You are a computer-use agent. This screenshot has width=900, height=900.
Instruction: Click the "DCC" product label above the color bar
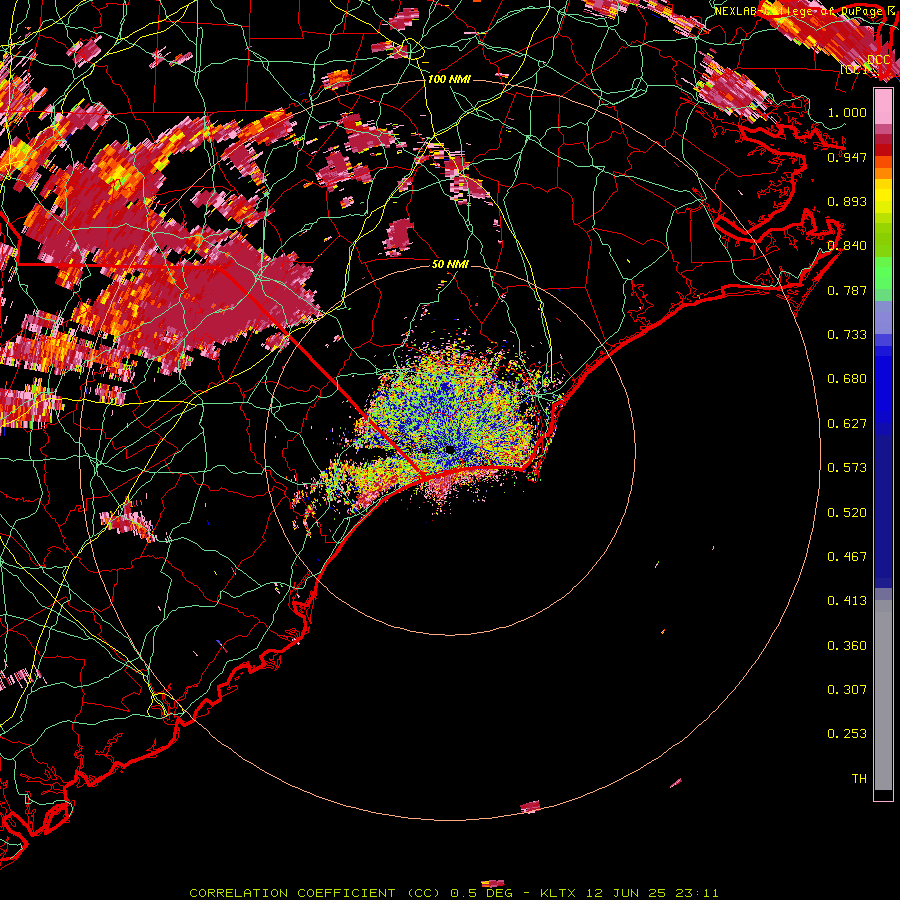click(x=878, y=60)
